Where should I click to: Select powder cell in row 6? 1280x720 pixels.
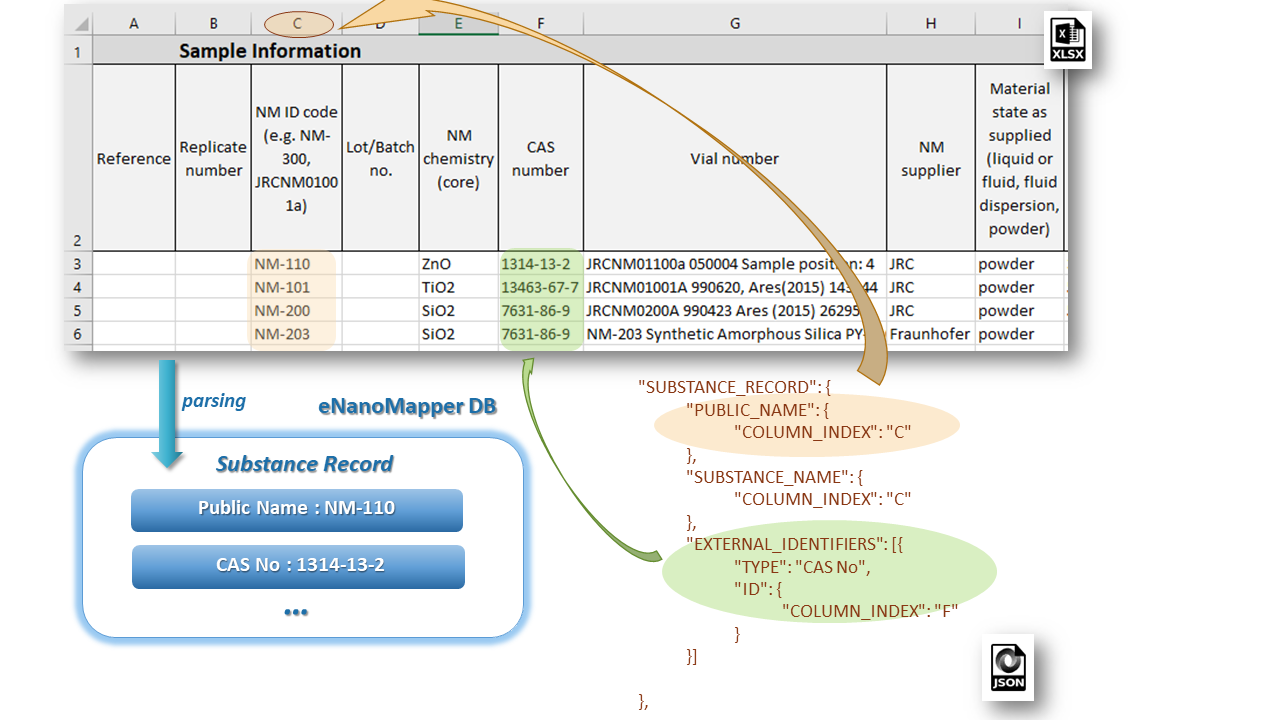point(1020,334)
